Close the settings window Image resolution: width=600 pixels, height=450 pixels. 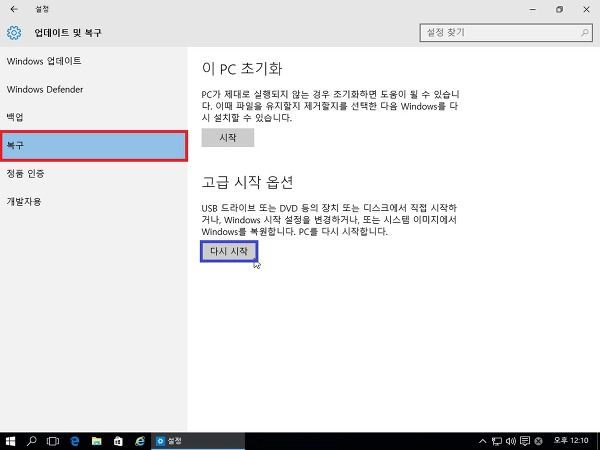coord(586,10)
